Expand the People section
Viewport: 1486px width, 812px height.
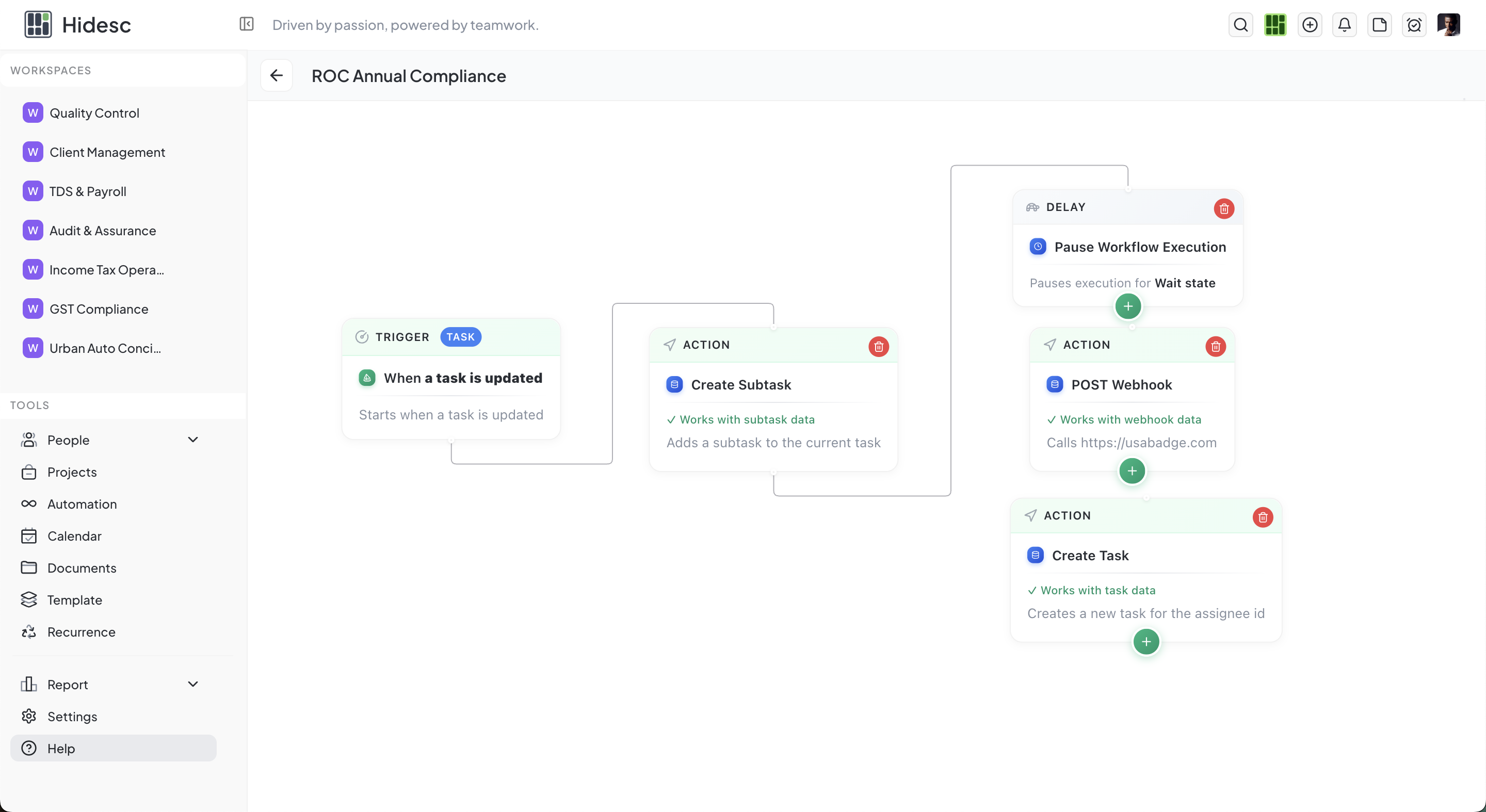(x=193, y=440)
